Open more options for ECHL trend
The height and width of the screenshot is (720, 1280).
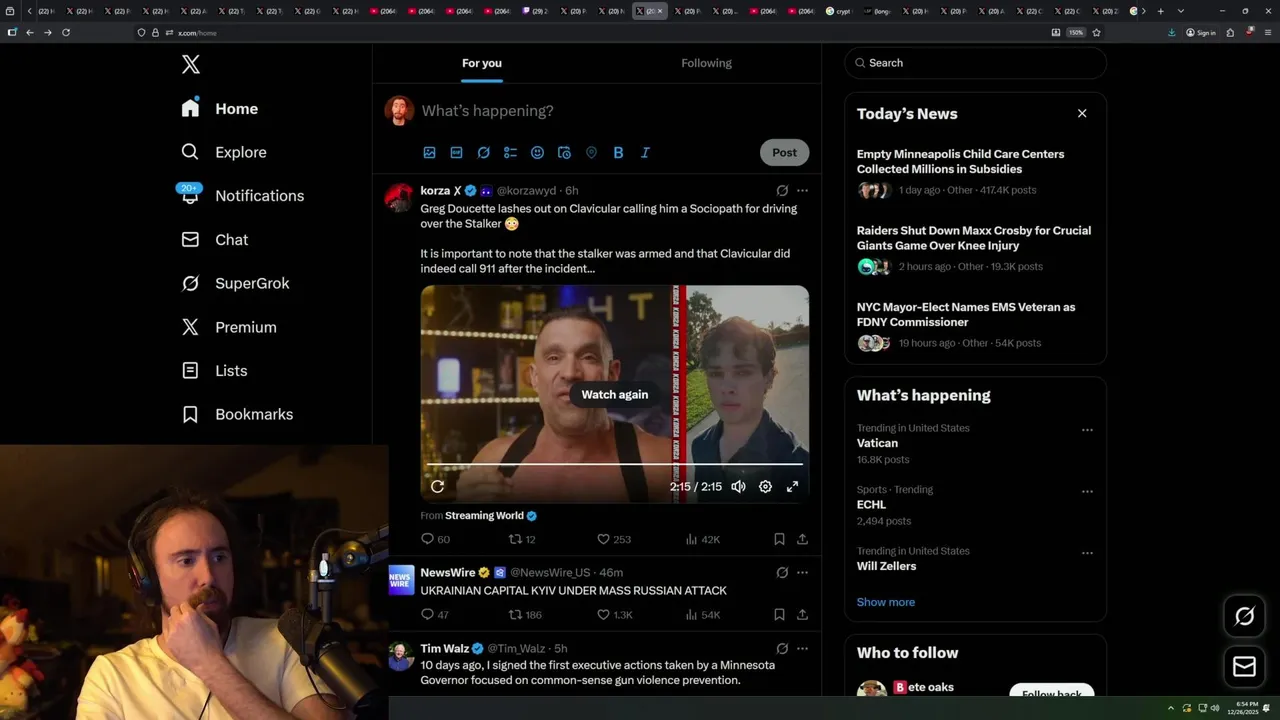(x=1087, y=492)
